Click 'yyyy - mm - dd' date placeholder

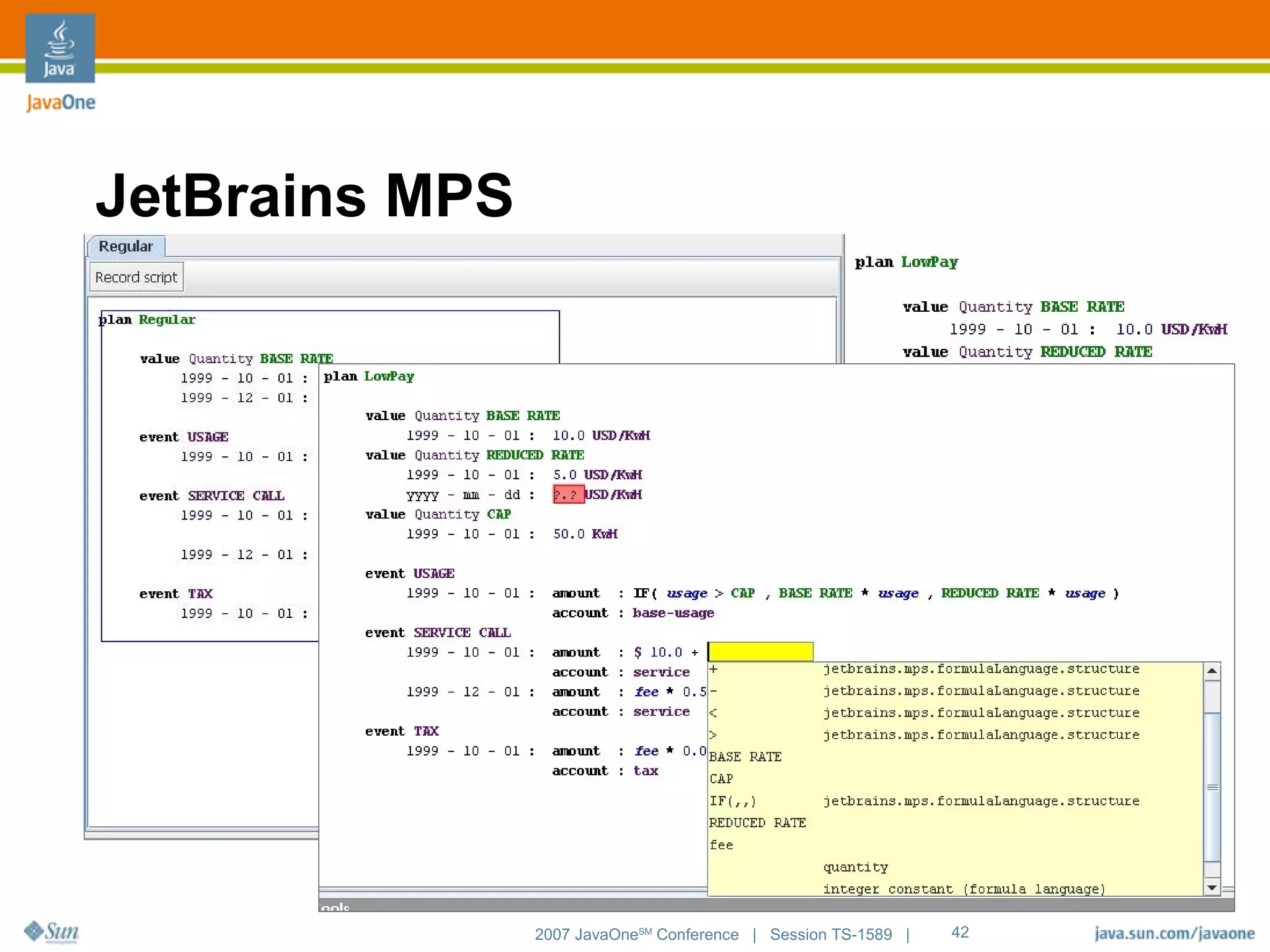click(463, 495)
